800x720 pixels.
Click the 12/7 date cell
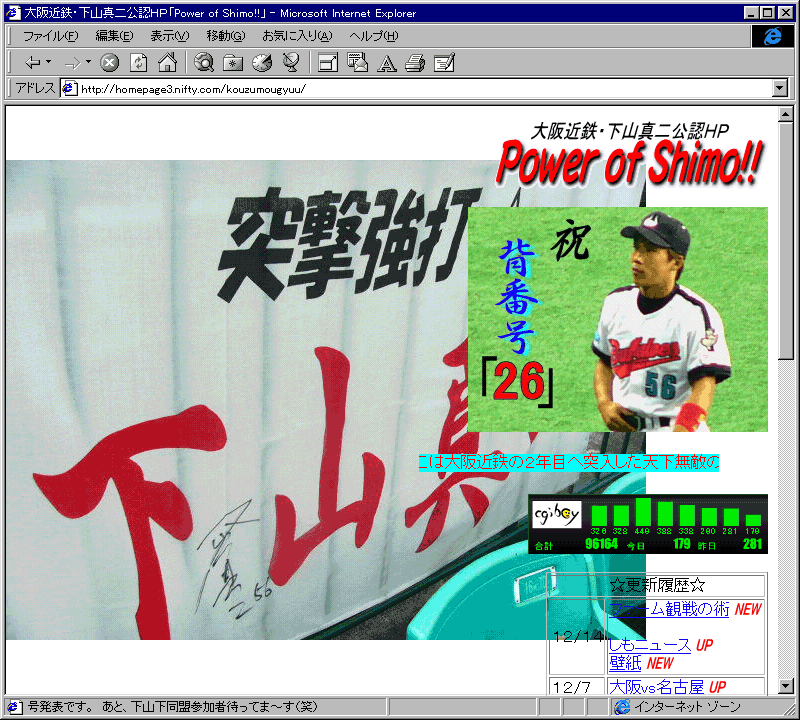click(577, 687)
